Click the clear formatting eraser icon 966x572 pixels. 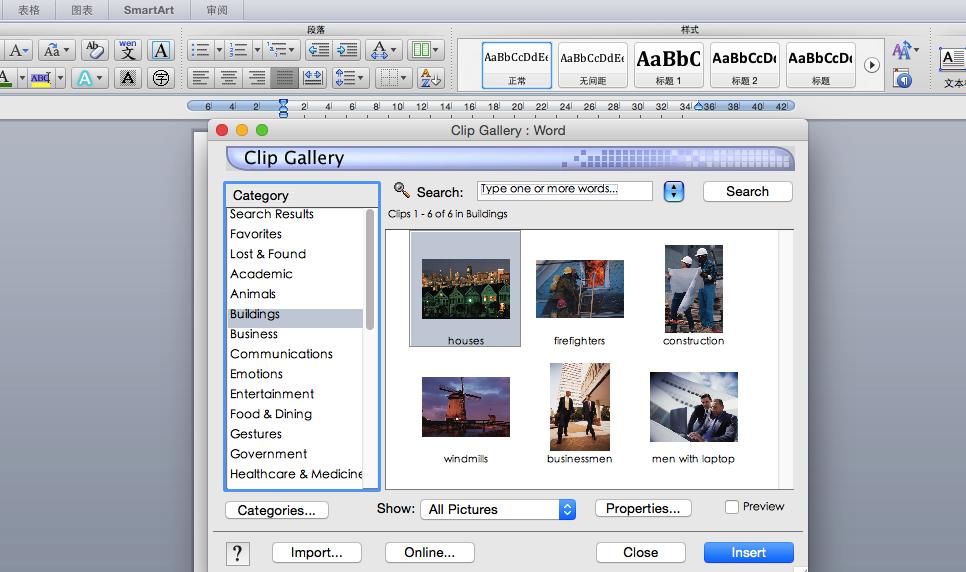click(x=95, y=50)
